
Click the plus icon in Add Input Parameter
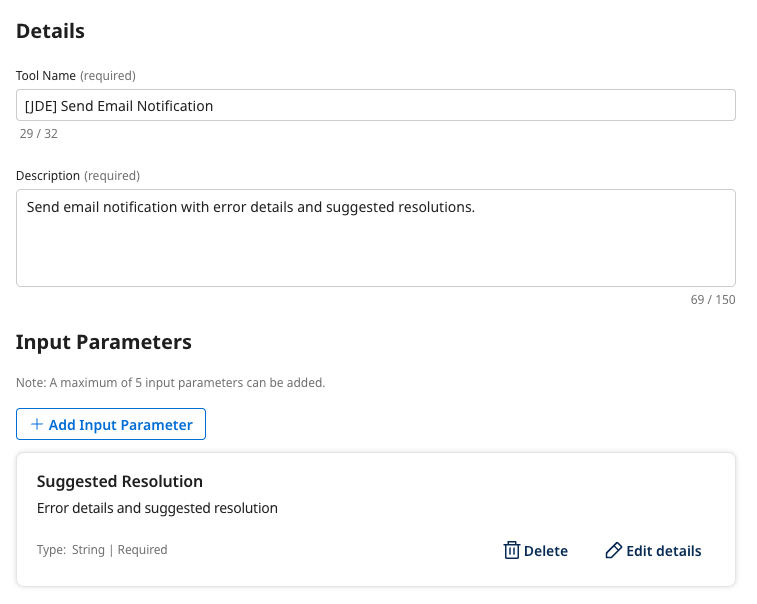pos(37,424)
